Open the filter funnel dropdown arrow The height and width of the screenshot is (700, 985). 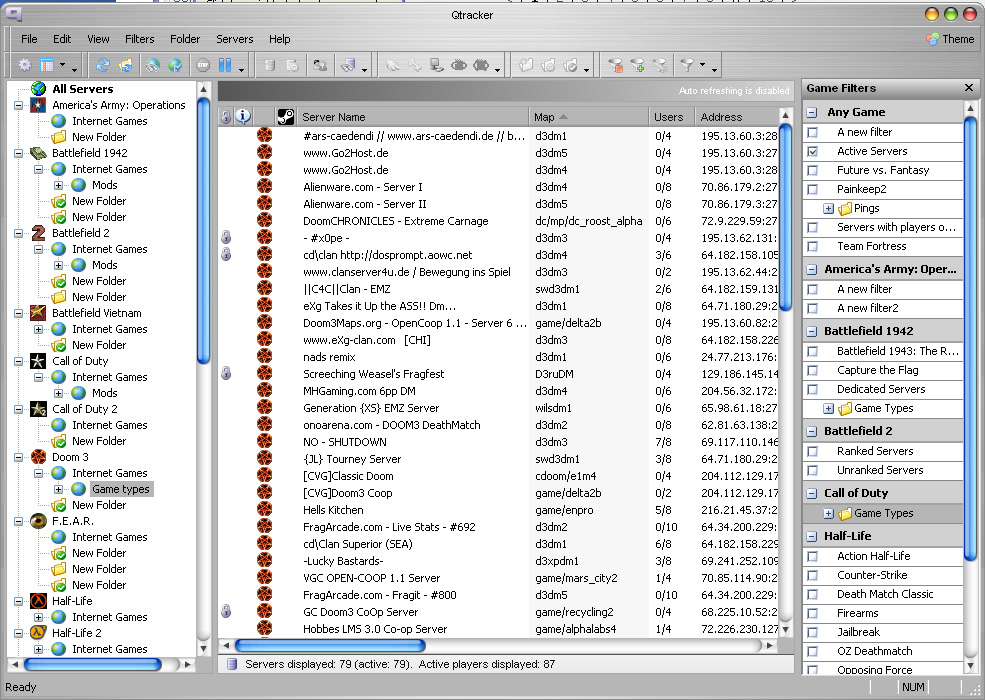pyautogui.click(x=702, y=65)
